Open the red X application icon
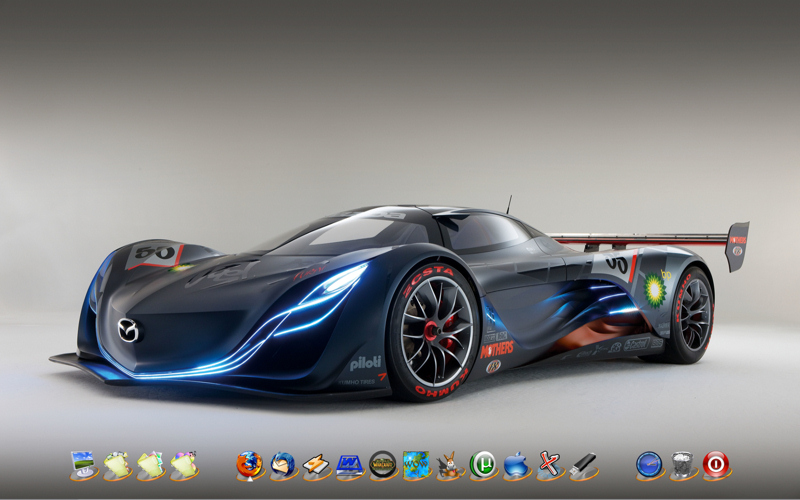 tap(549, 464)
